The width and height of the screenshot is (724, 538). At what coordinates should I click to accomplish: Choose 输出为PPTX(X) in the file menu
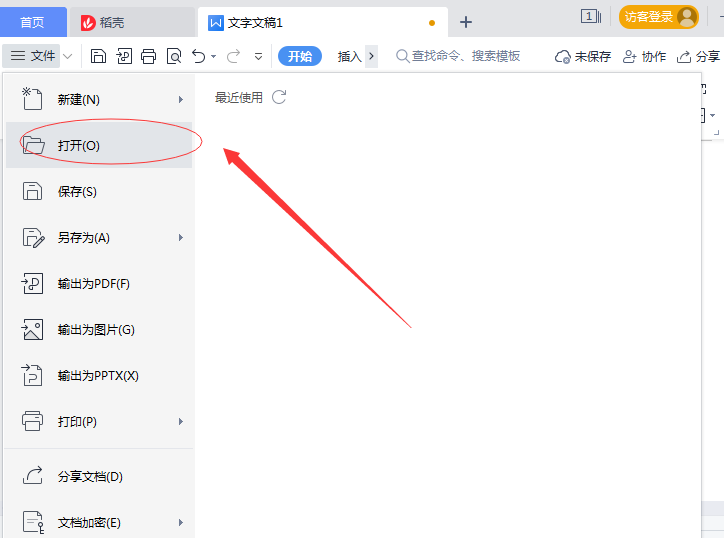(x=99, y=375)
